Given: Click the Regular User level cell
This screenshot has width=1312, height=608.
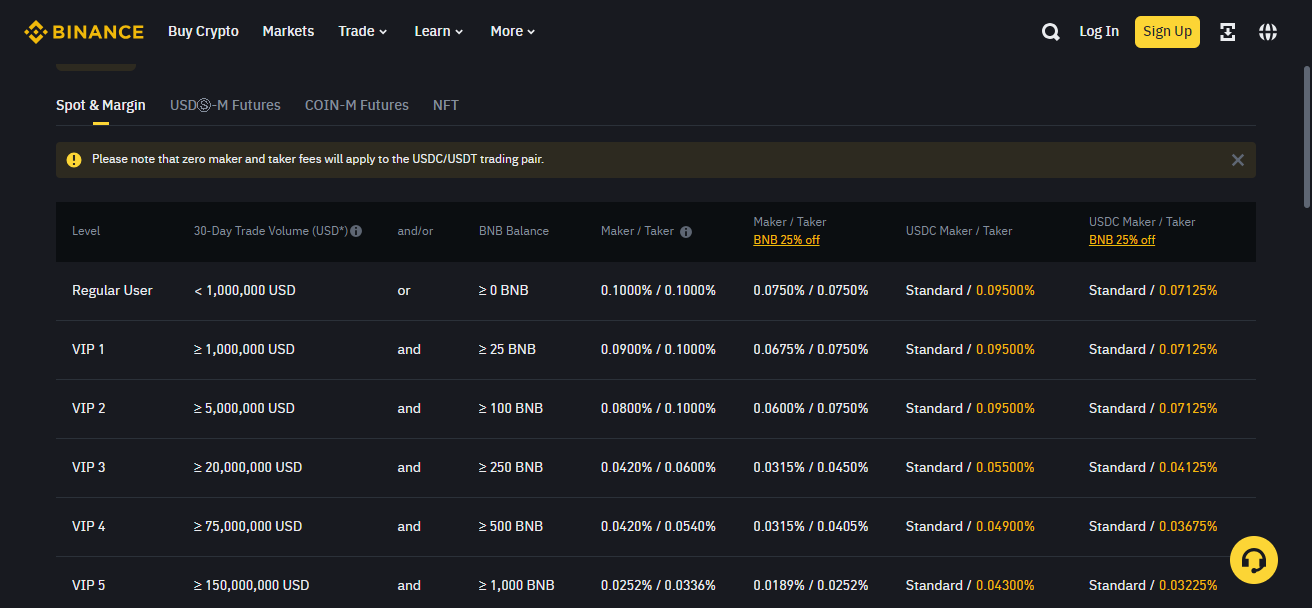Looking at the screenshot, I should tap(112, 290).
